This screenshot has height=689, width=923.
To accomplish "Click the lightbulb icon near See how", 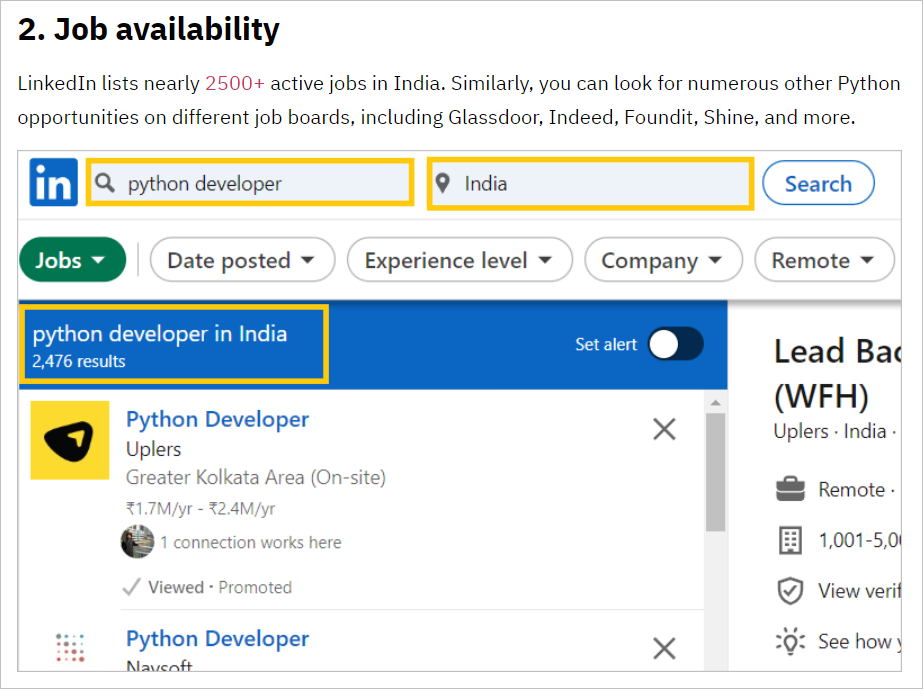I will click(x=790, y=641).
